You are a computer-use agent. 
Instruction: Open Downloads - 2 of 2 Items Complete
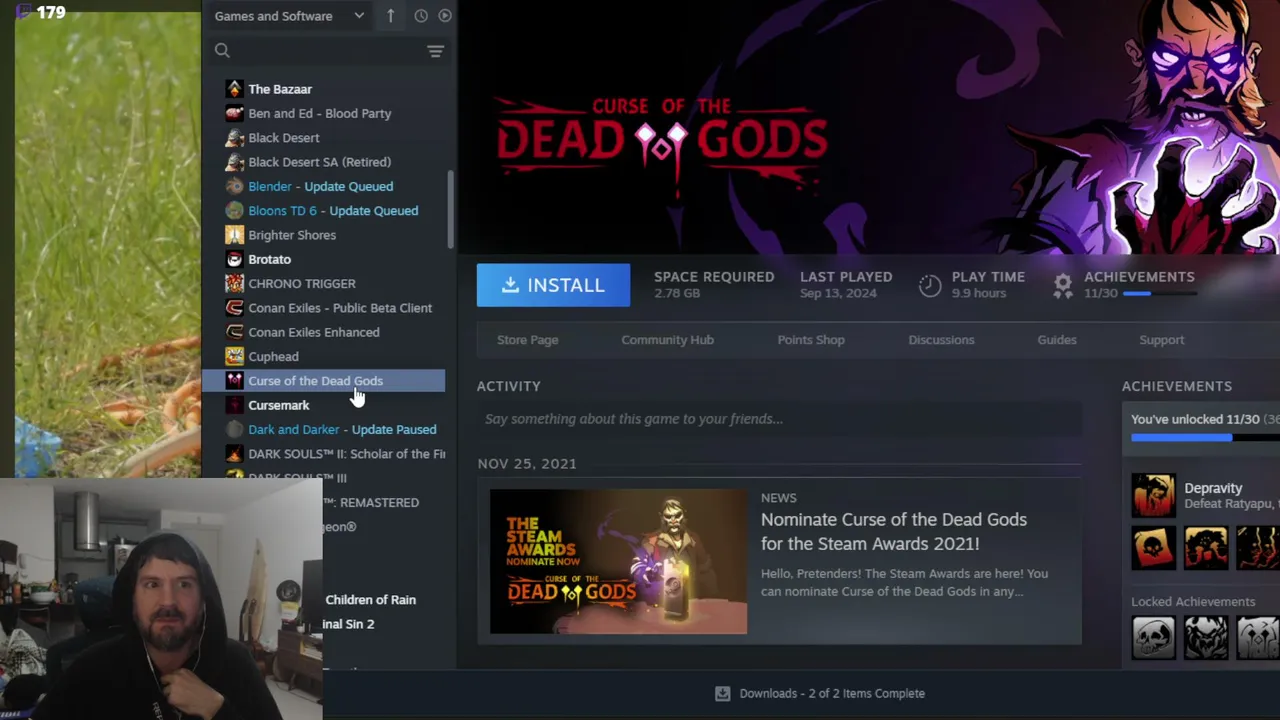832,693
